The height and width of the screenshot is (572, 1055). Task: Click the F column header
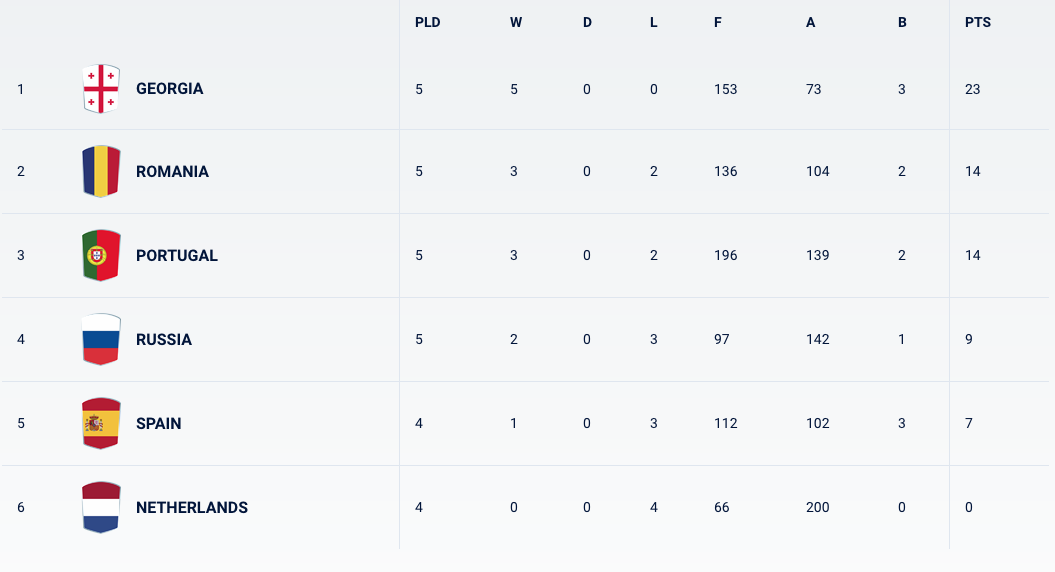pyautogui.click(x=718, y=22)
